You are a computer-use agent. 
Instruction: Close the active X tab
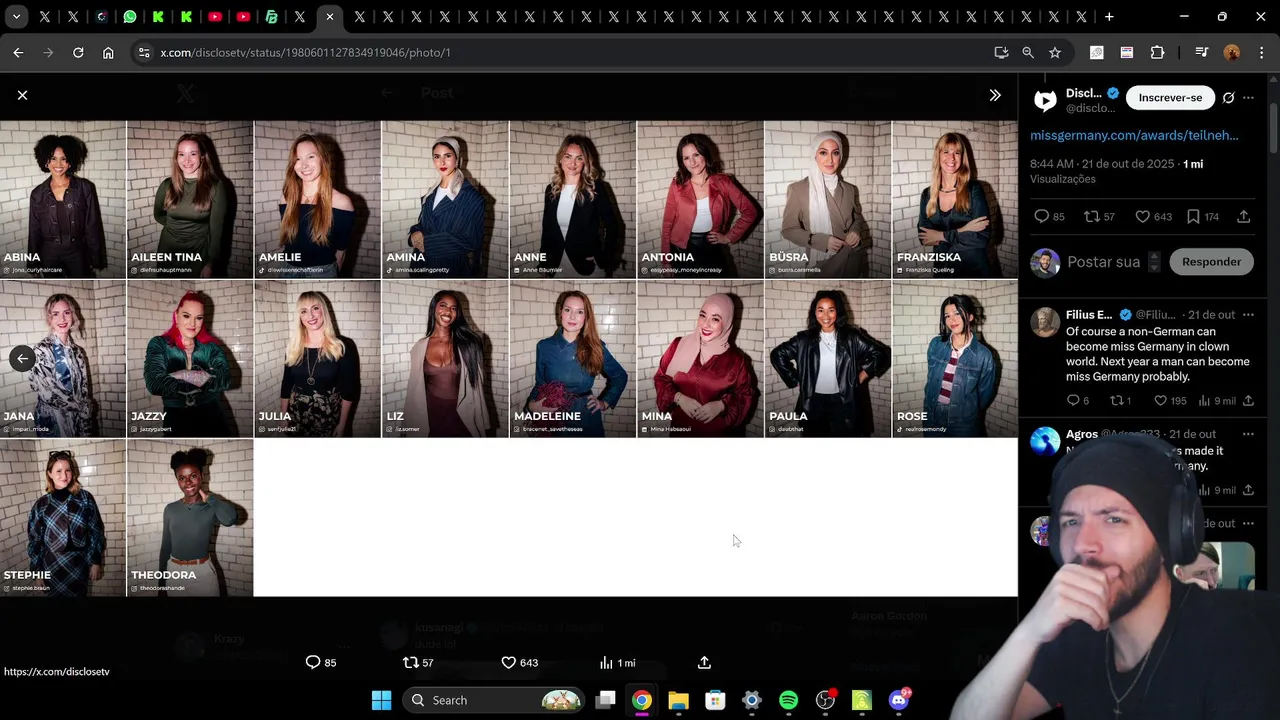point(330,16)
